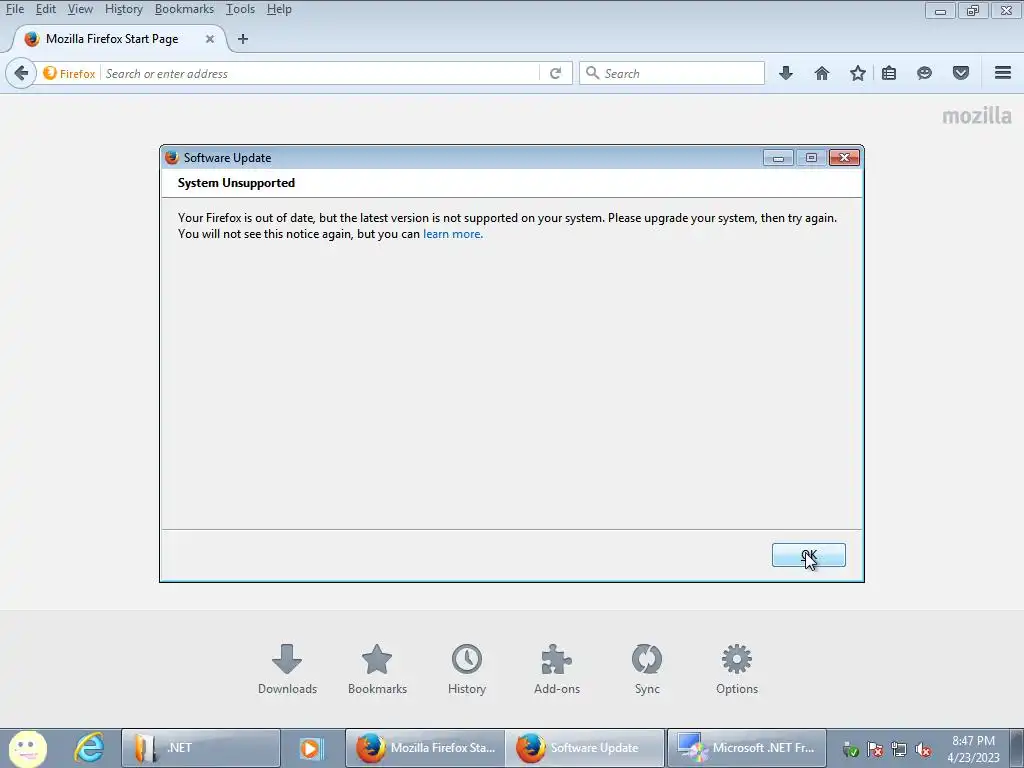Bookmark this page with the star icon

pyautogui.click(x=857, y=73)
